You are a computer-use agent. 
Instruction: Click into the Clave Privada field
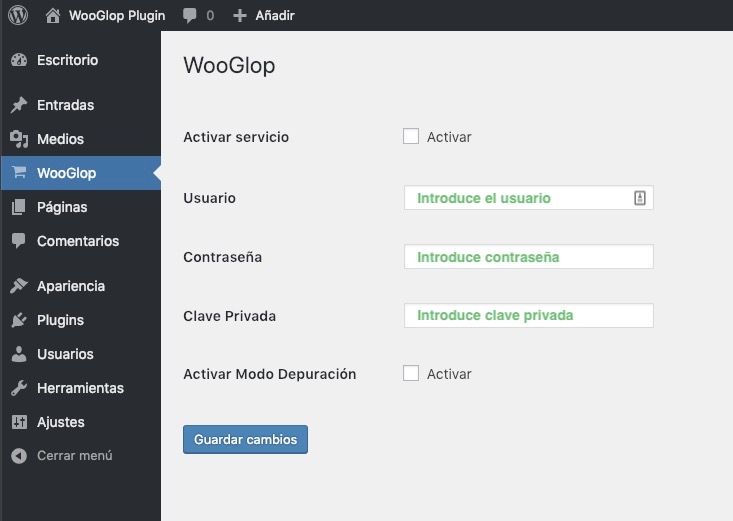pos(528,315)
